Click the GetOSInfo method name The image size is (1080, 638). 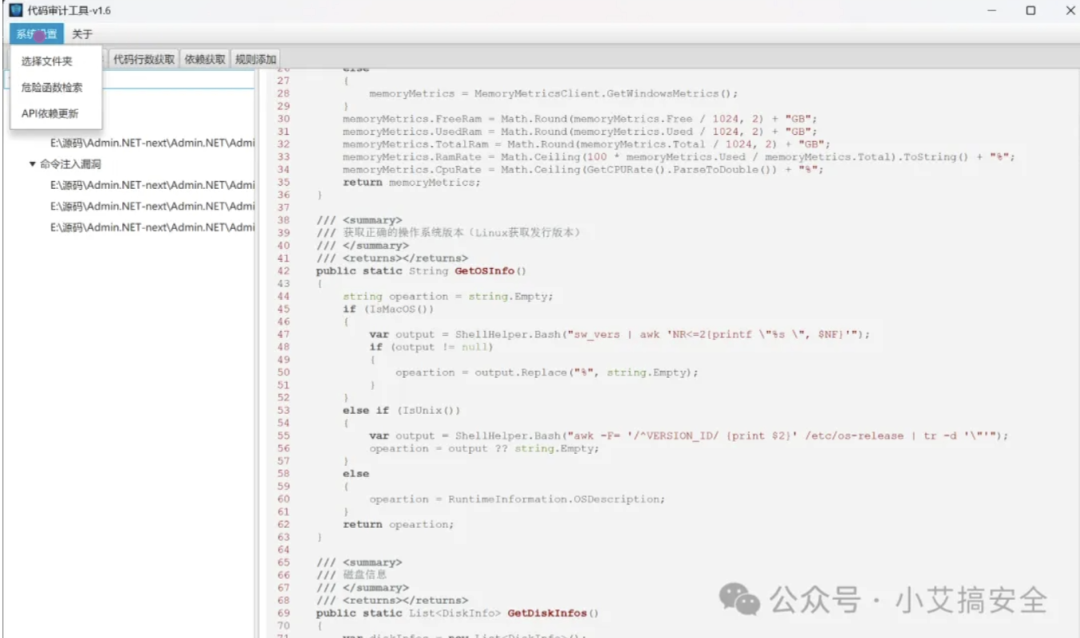pyautogui.click(x=484, y=271)
